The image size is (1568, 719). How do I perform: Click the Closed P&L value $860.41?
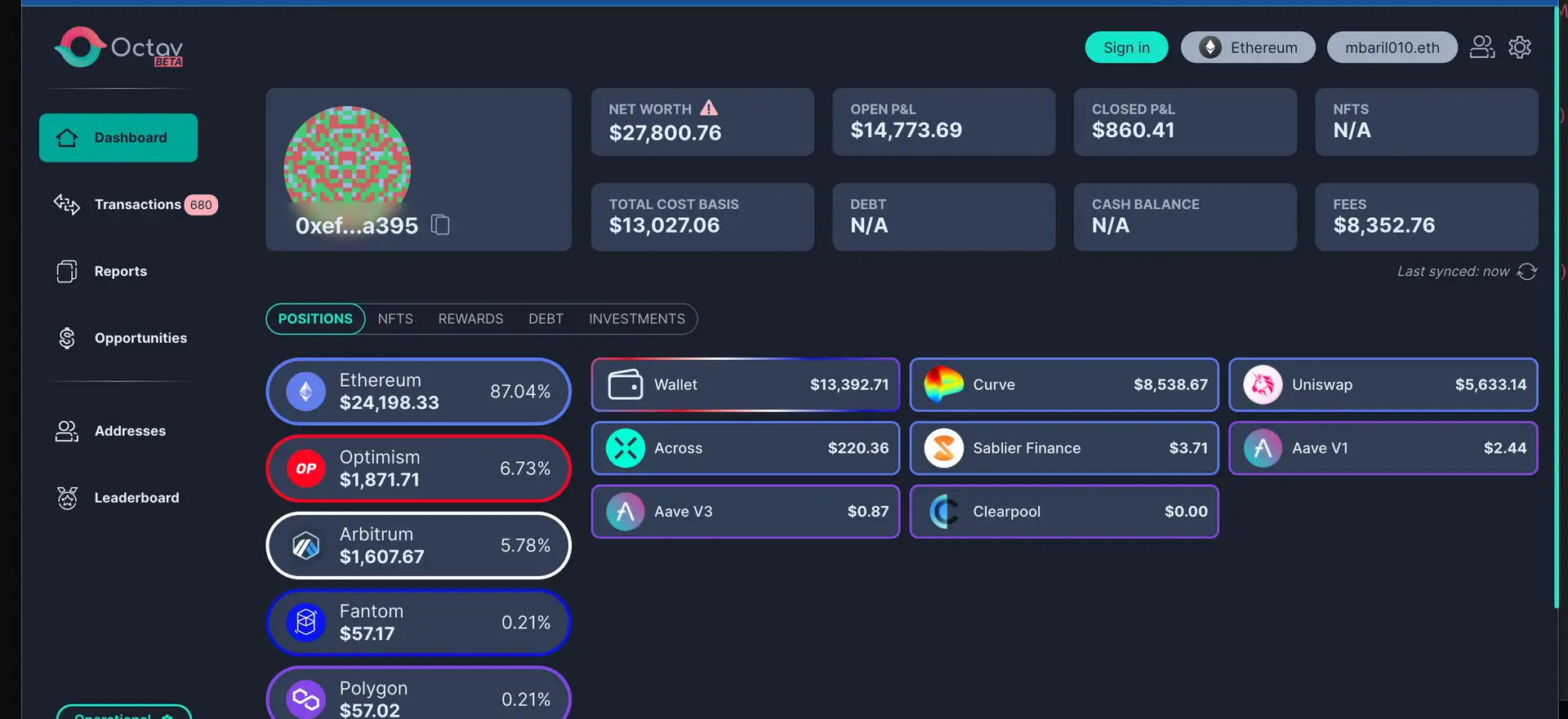click(1134, 131)
